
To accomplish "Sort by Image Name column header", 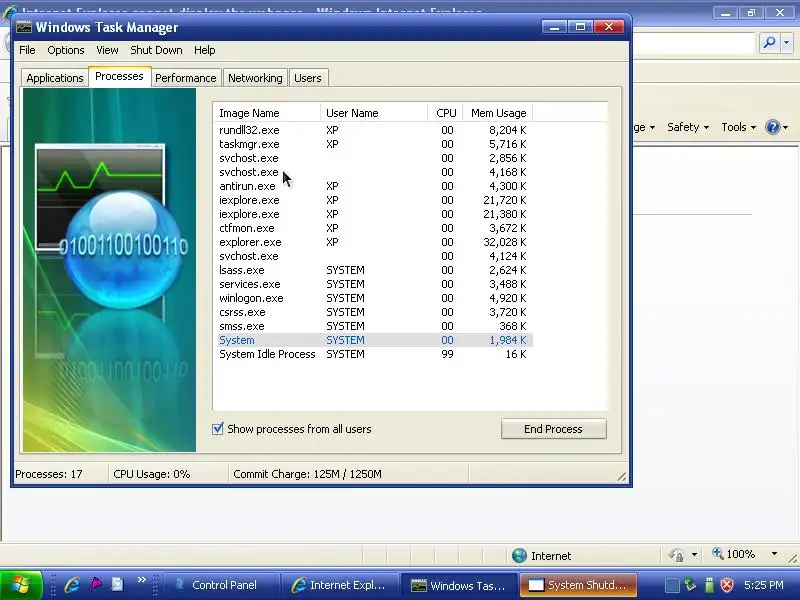I will point(266,113).
